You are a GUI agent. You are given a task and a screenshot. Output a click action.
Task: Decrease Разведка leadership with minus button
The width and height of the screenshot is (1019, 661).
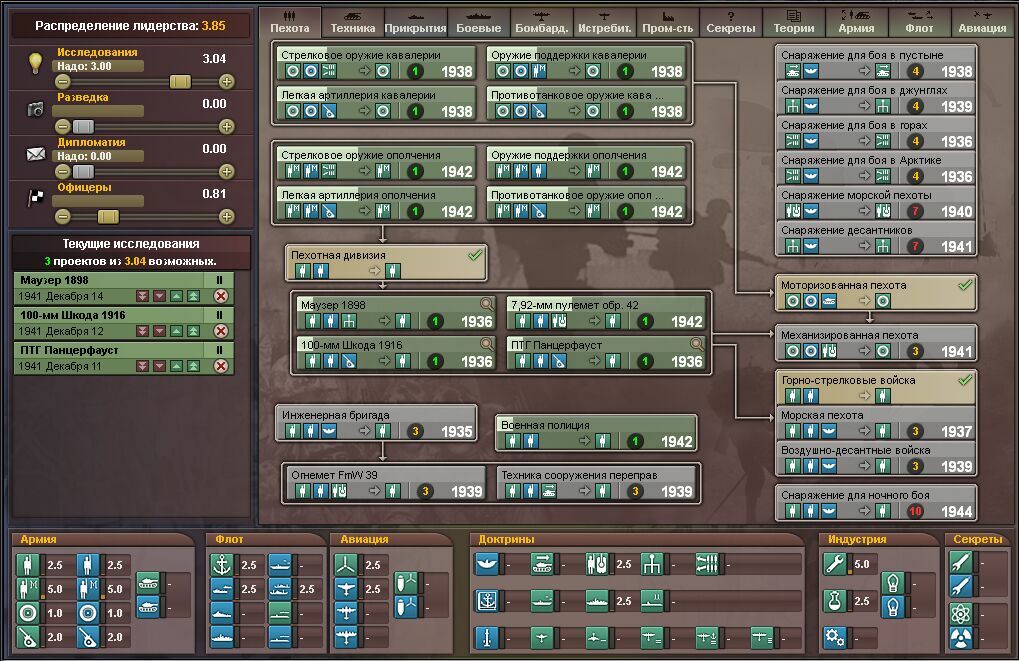pyautogui.click(x=62, y=126)
